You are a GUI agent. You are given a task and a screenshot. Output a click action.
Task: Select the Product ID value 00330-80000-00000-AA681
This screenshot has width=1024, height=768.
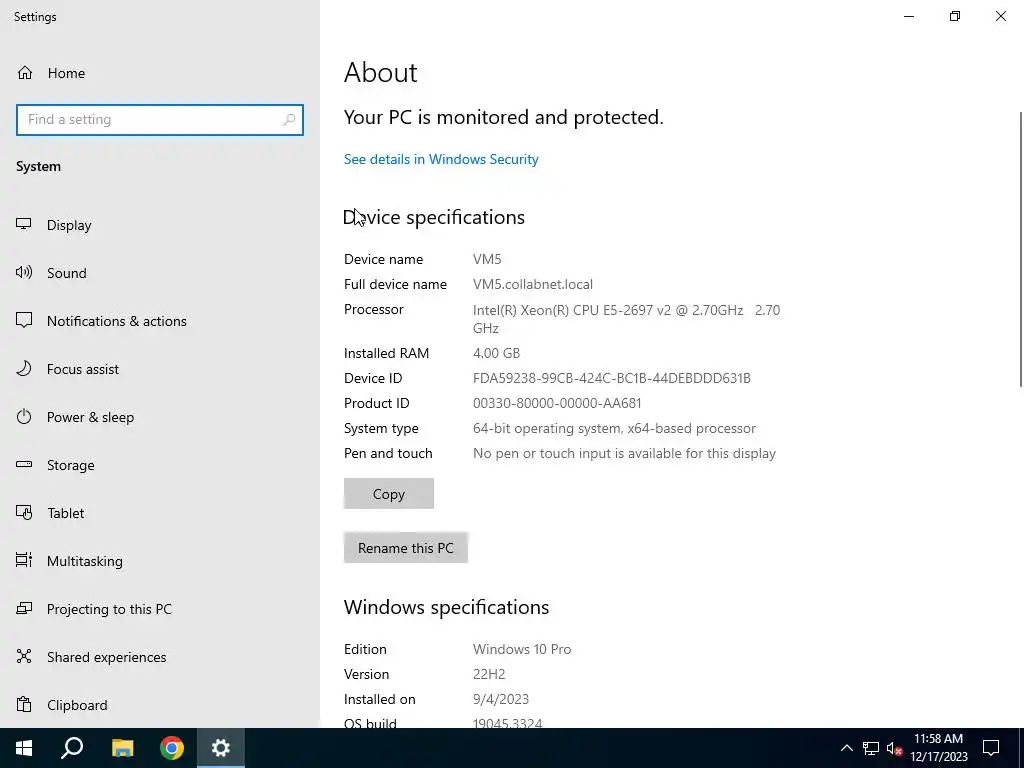pyautogui.click(x=557, y=404)
